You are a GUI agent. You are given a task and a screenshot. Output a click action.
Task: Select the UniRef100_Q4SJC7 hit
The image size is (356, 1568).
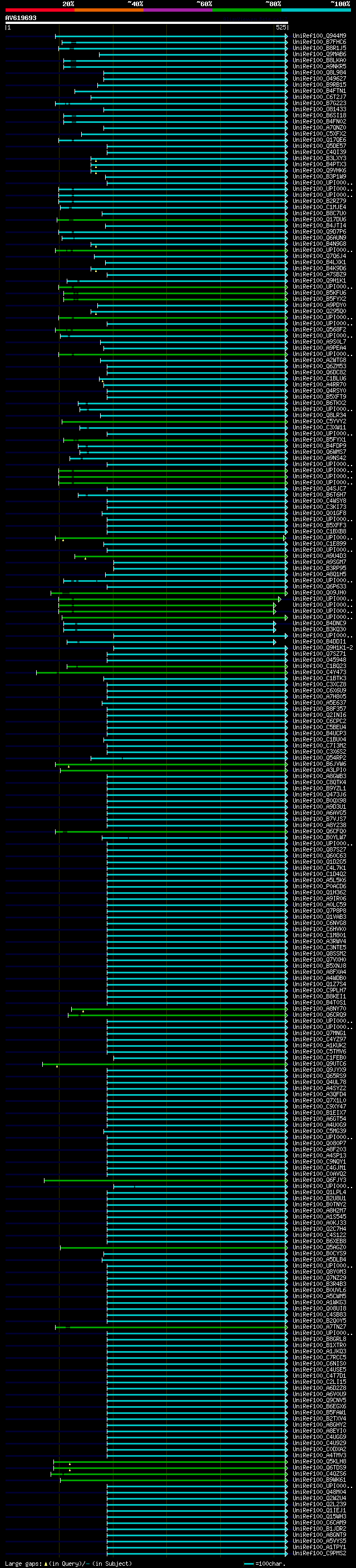319,489
